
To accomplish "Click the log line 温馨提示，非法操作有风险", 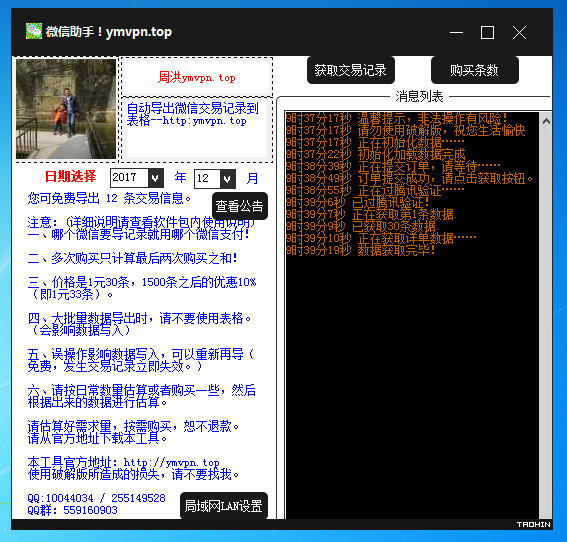I will (x=397, y=118).
